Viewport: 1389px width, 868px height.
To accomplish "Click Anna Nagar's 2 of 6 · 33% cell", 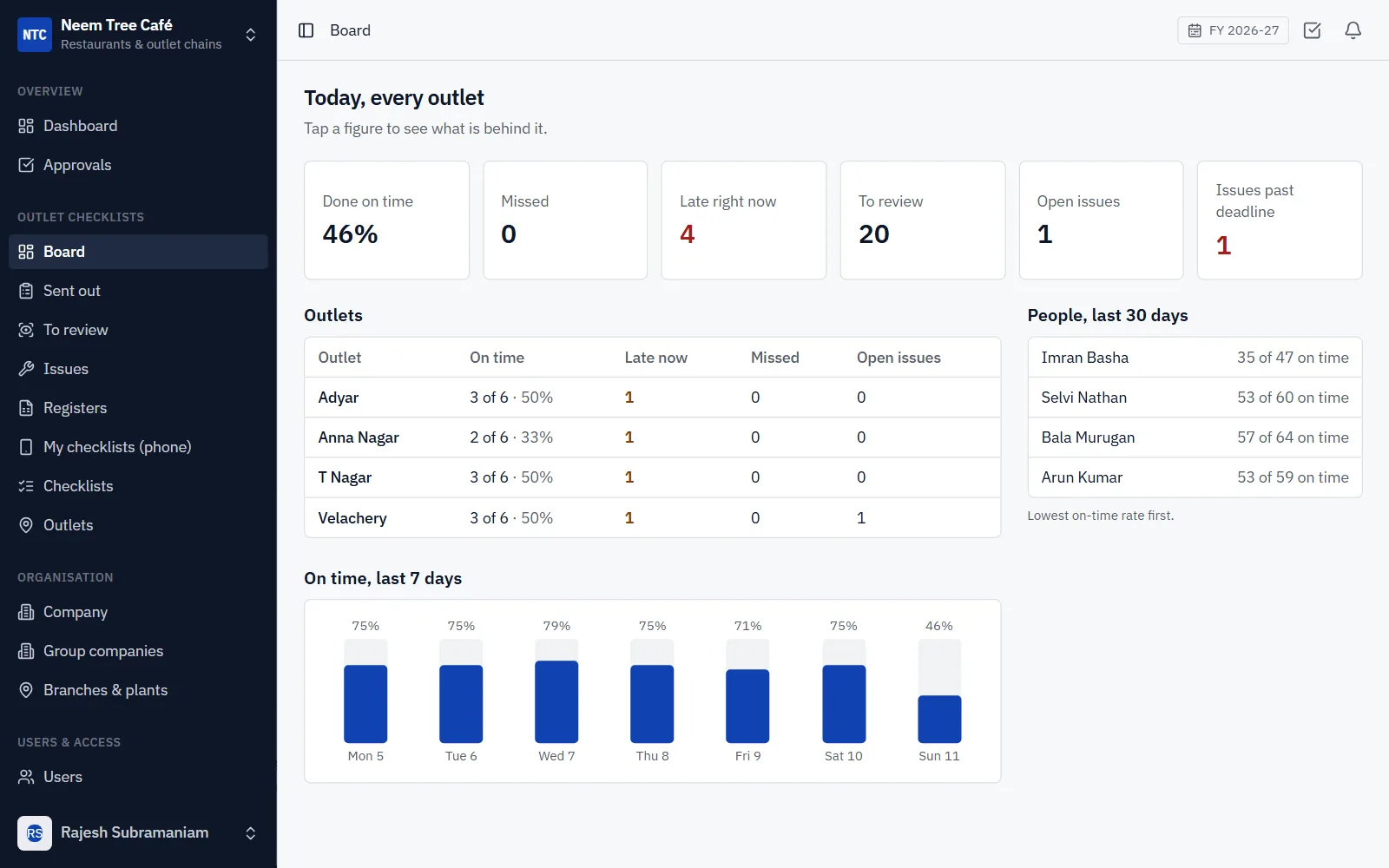I will click(x=511, y=437).
